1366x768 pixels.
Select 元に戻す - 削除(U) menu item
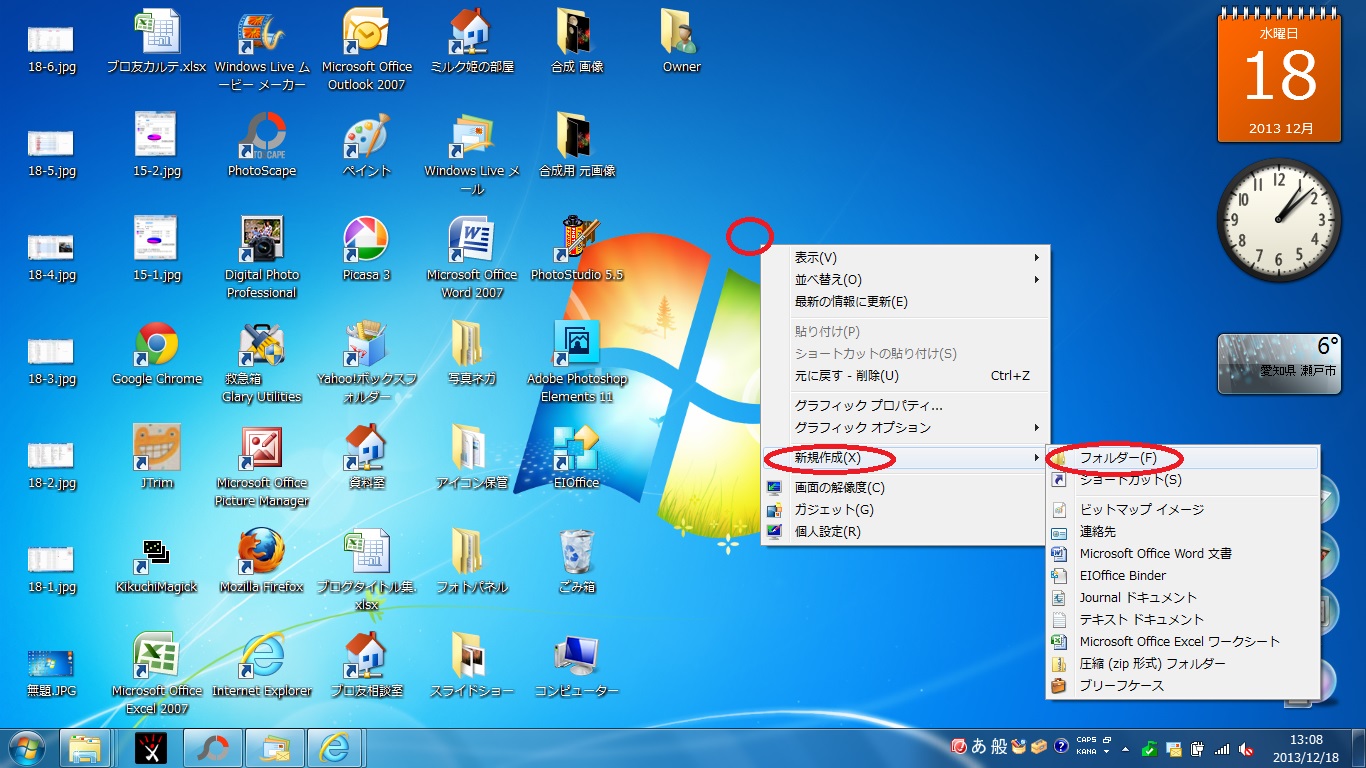pos(905,376)
